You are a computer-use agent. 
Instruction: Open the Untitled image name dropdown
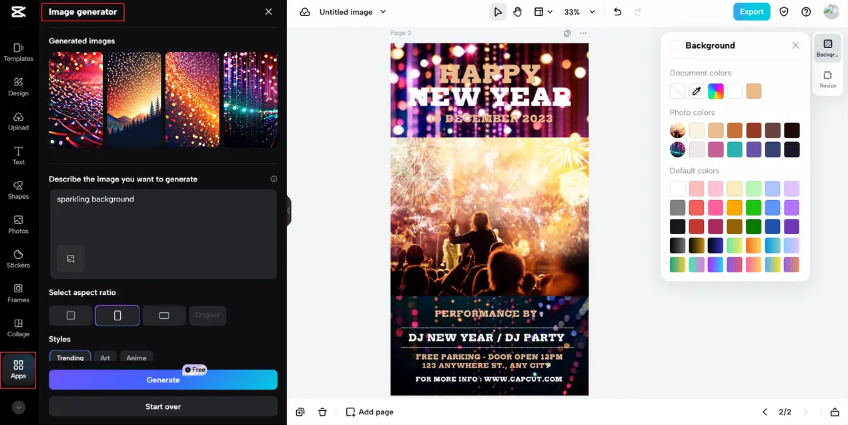tap(383, 12)
